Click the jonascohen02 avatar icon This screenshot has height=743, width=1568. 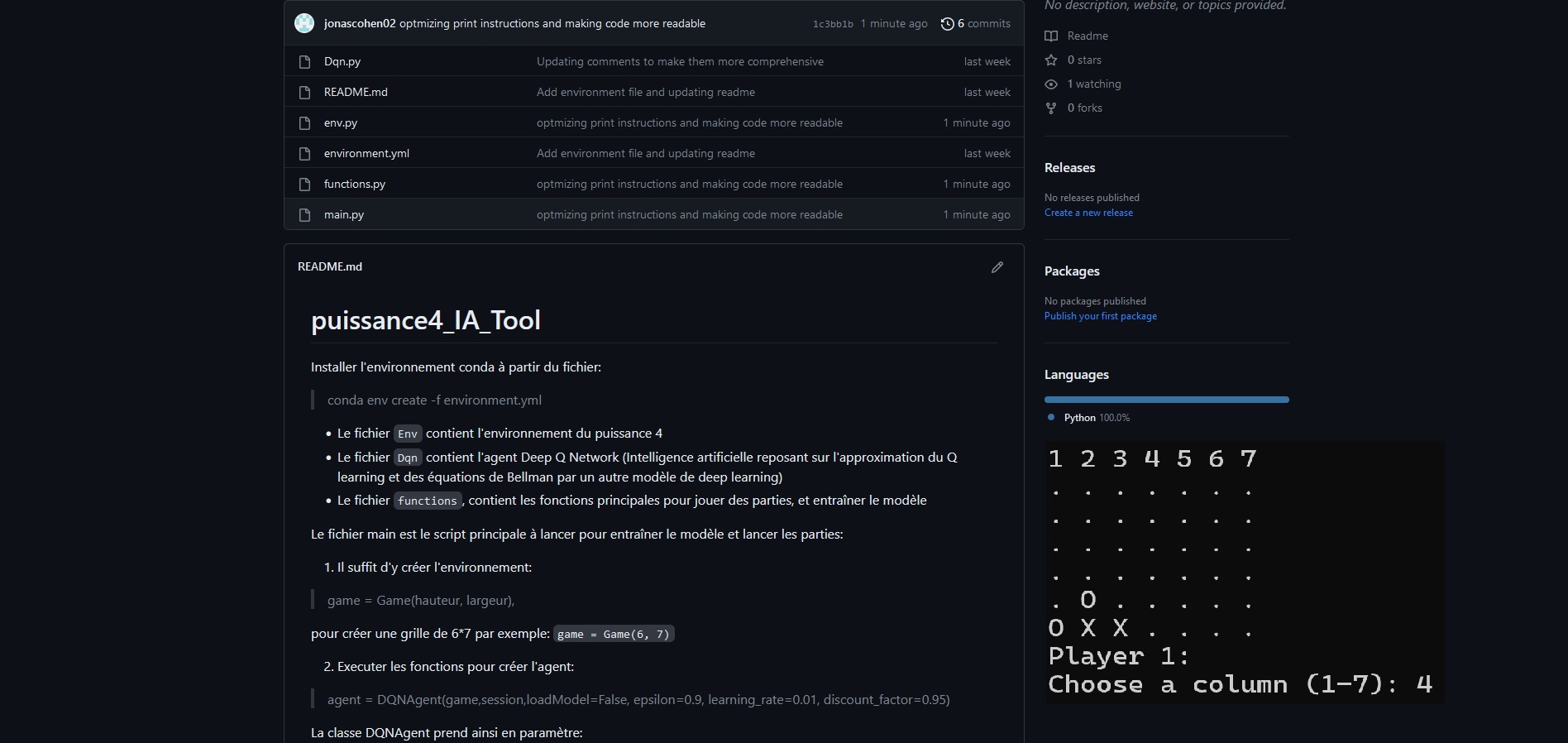[x=304, y=23]
